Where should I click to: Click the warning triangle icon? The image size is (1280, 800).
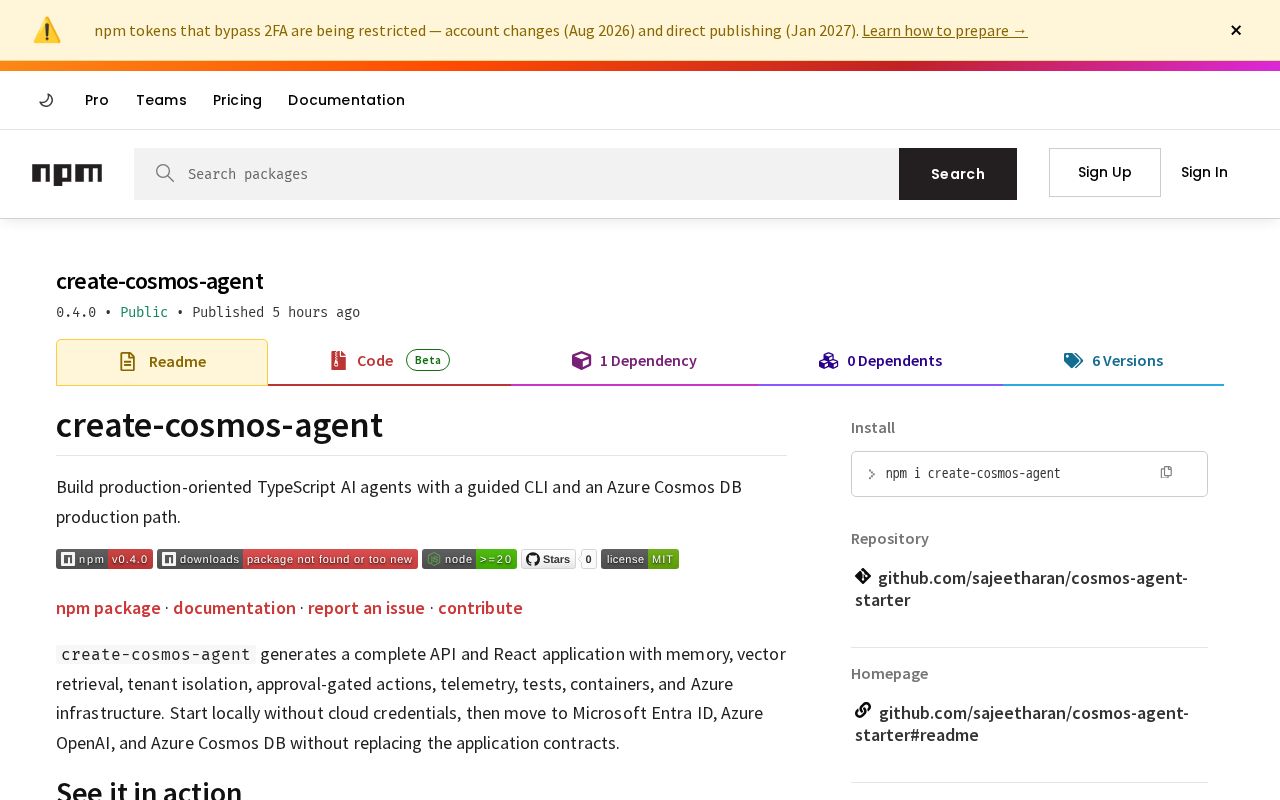[x=47, y=30]
